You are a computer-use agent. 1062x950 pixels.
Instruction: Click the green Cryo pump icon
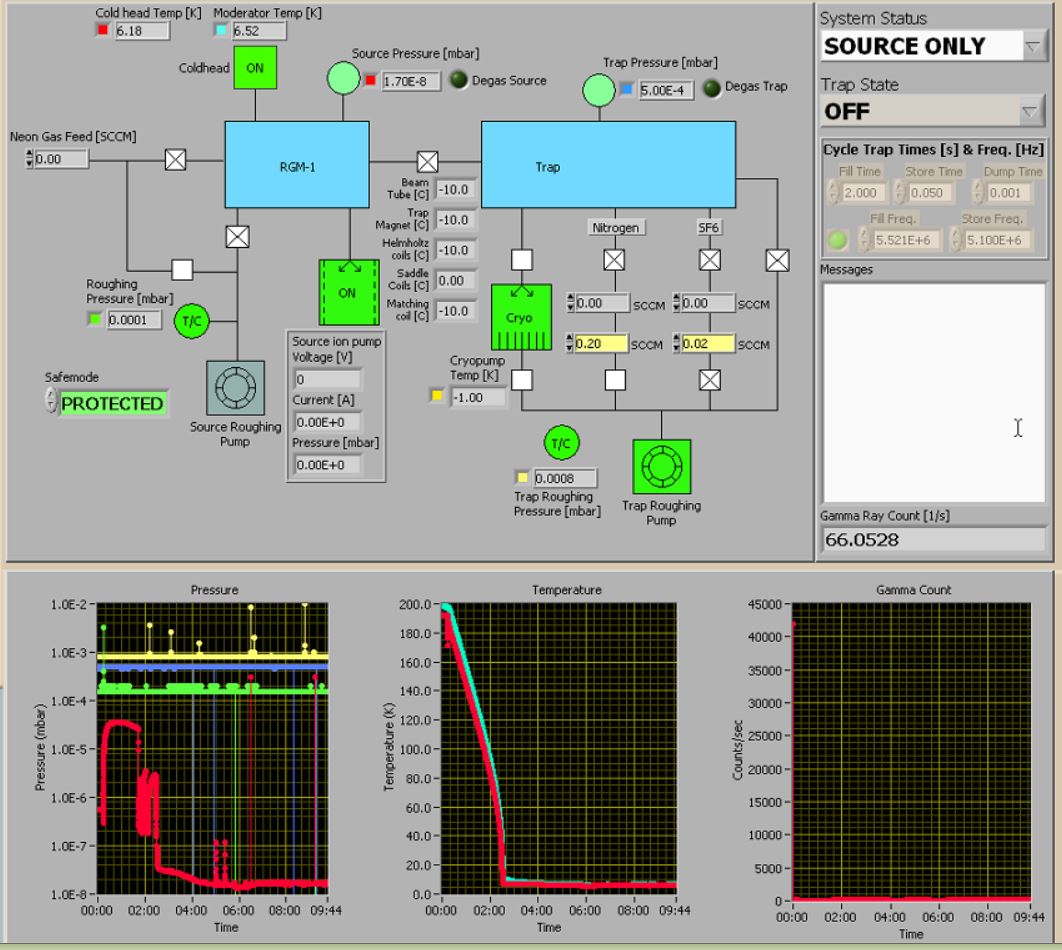point(521,316)
